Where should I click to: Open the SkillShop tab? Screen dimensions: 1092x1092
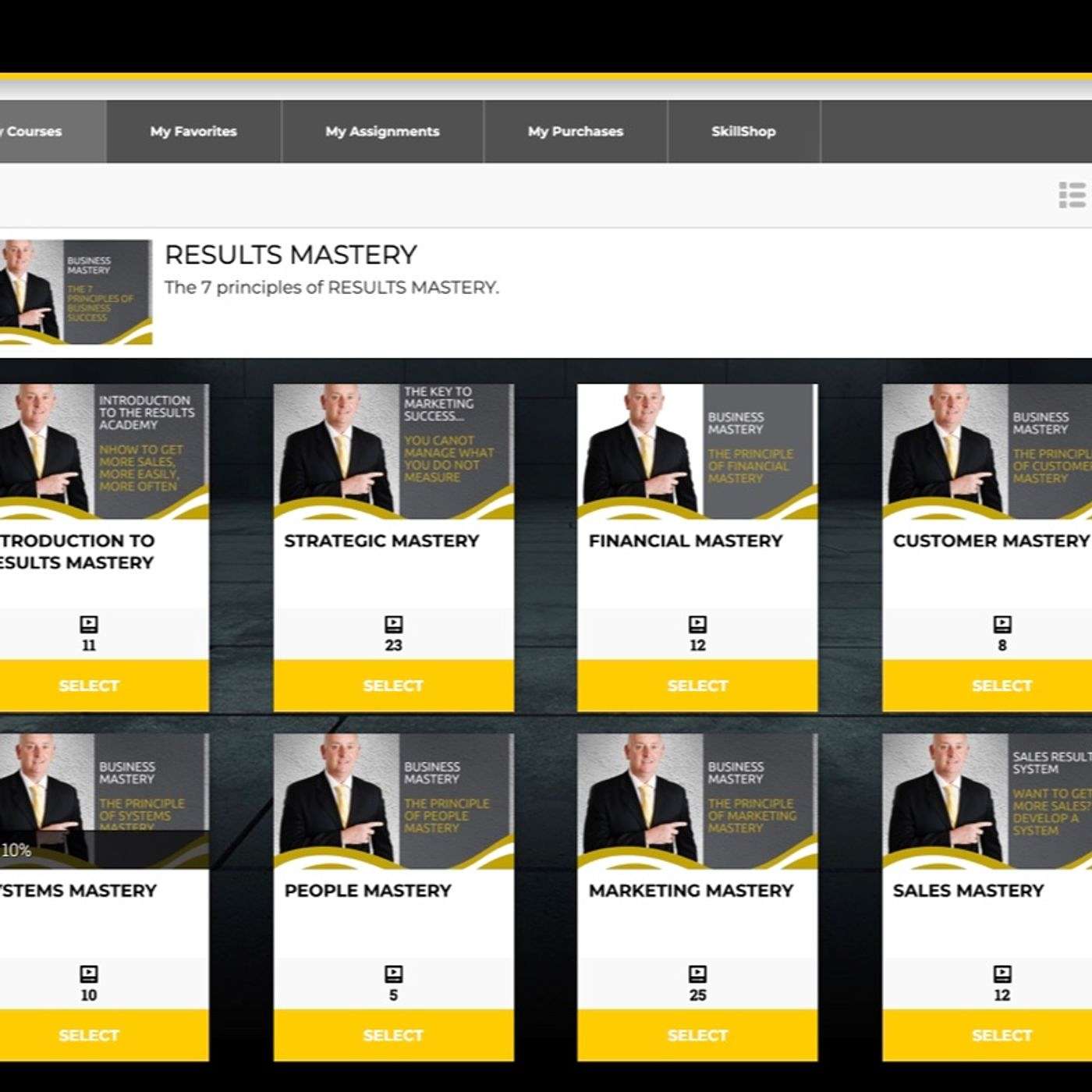743,131
